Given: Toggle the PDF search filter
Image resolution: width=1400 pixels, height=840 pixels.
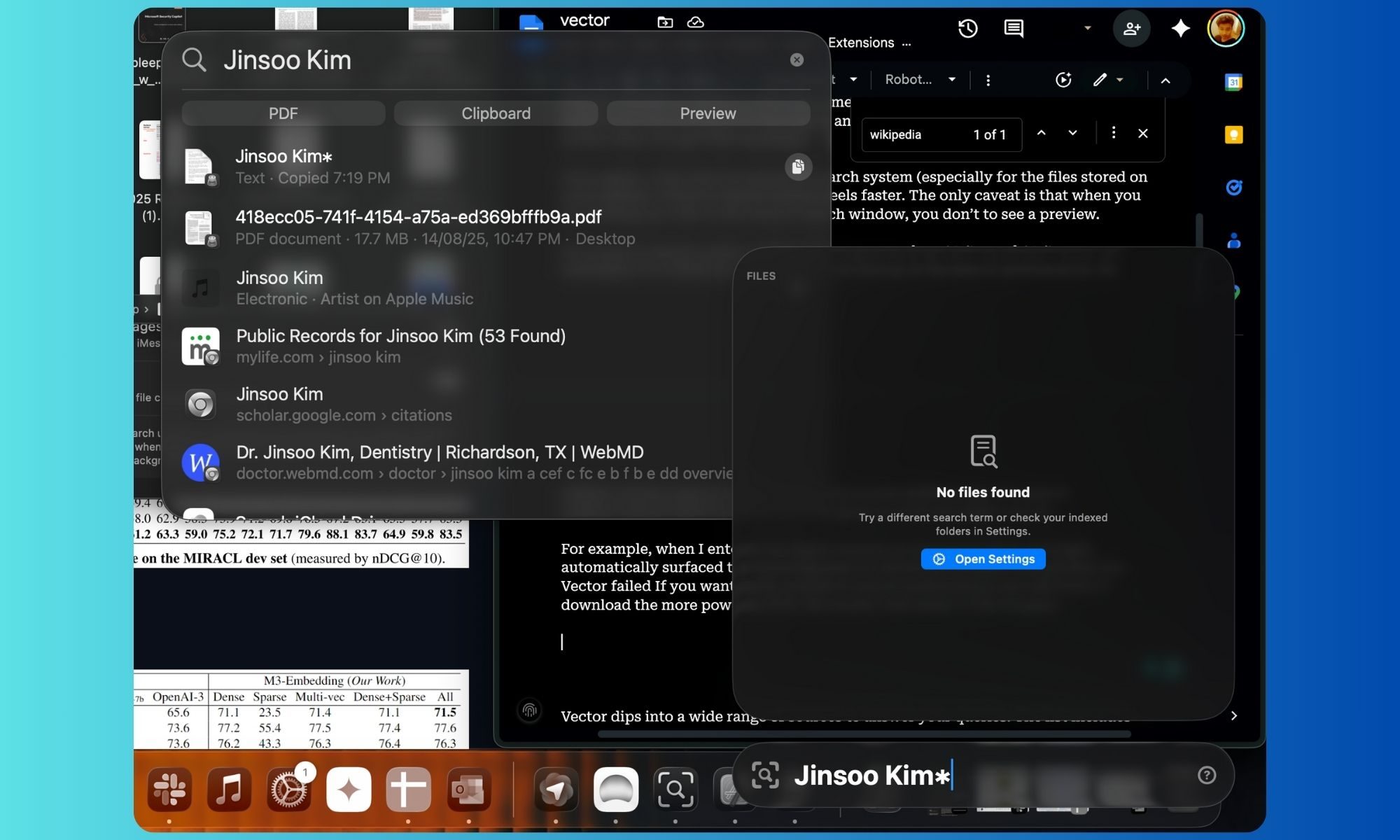Looking at the screenshot, I should (283, 113).
